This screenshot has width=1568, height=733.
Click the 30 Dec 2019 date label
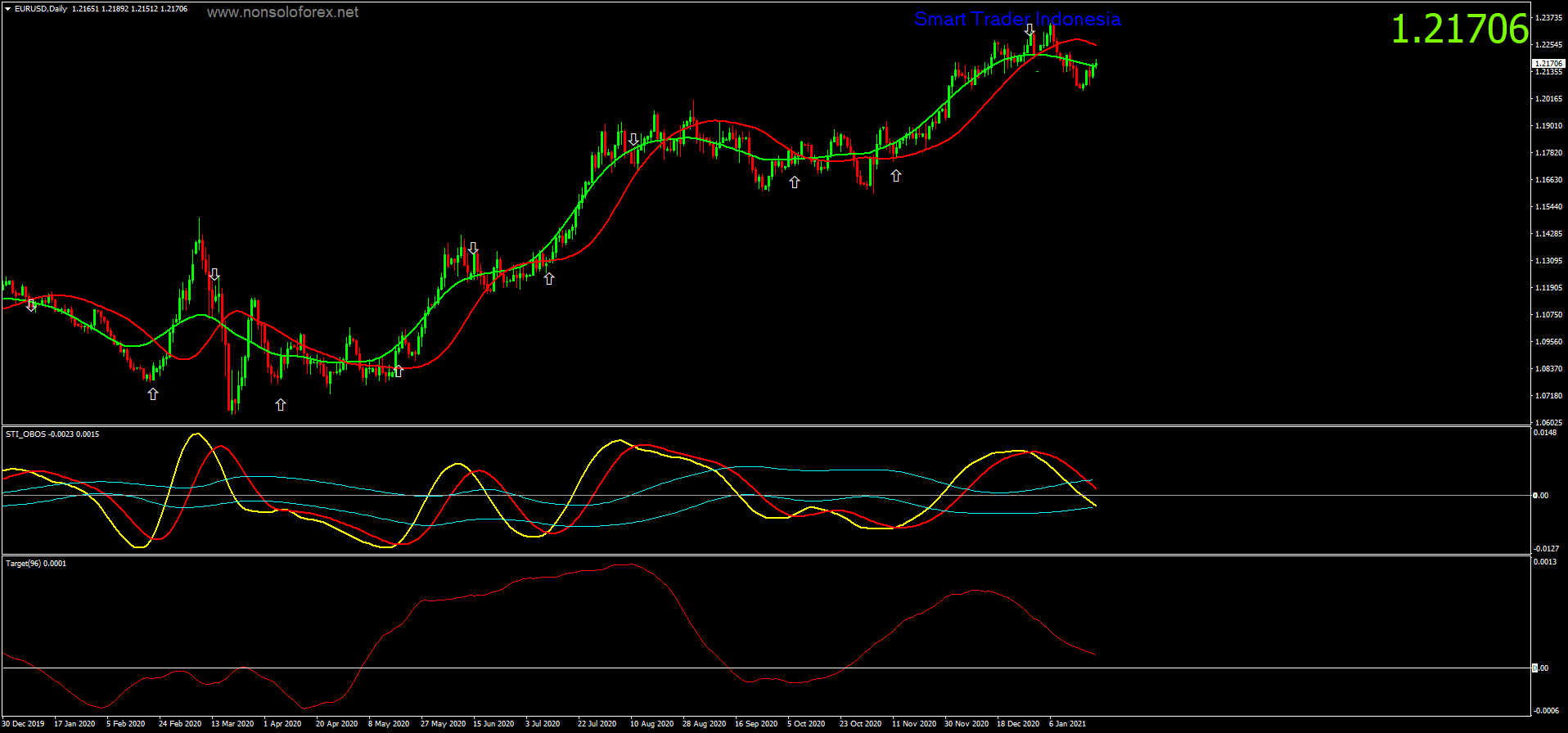coord(24,724)
